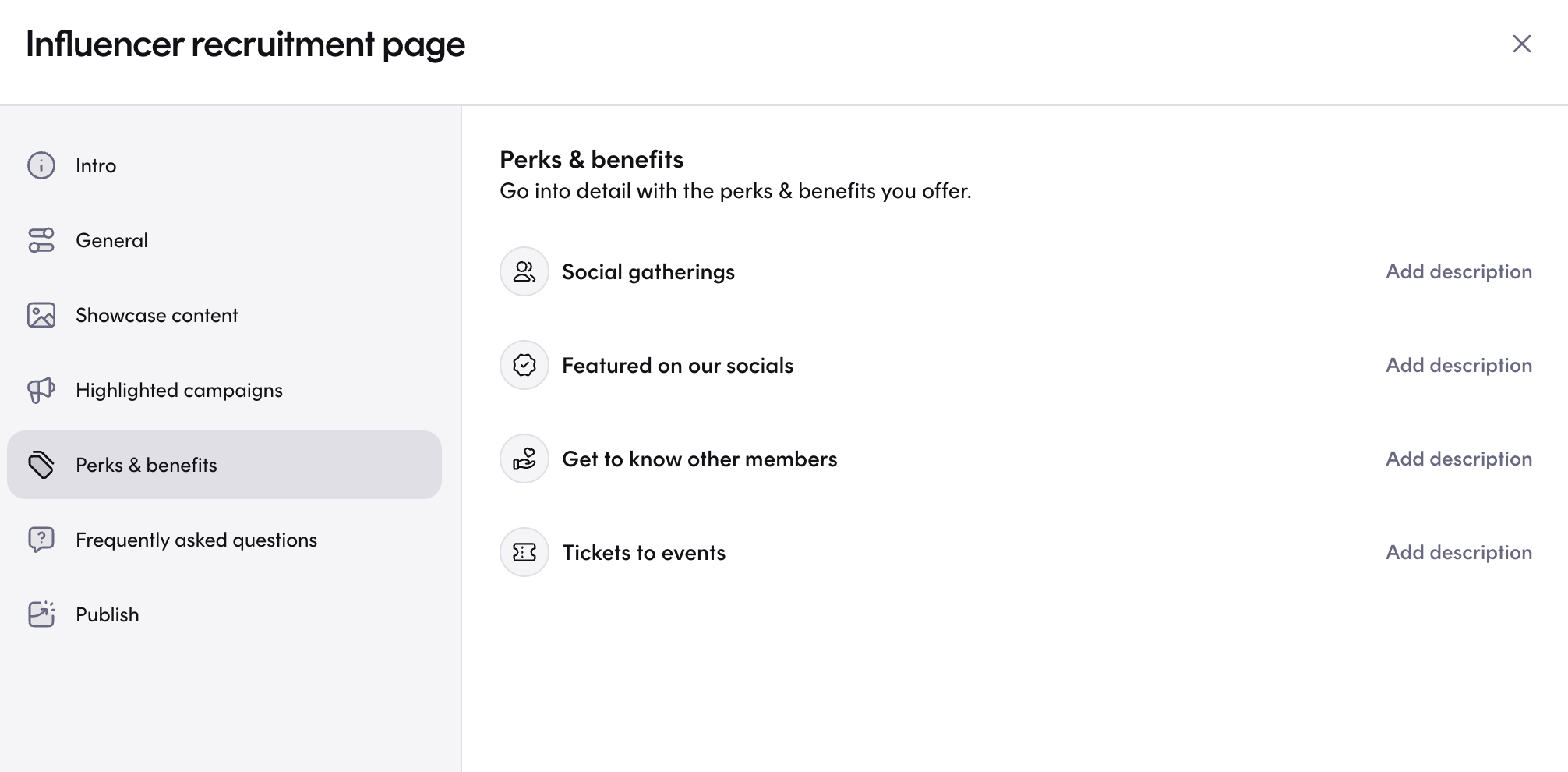Add description for Social gatherings

pyautogui.click(x=1459, y=271)
